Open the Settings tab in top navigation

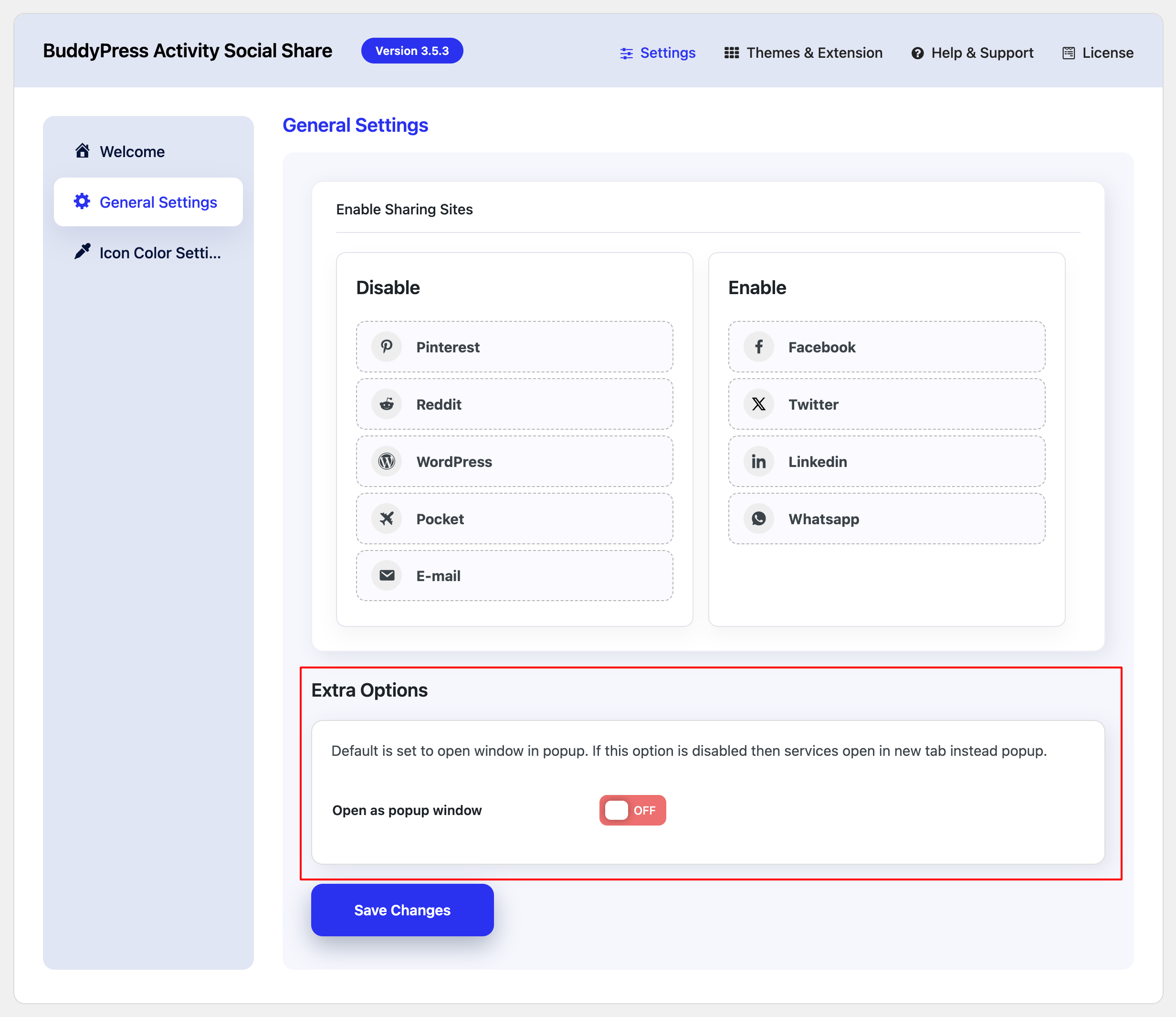(658, 52)
